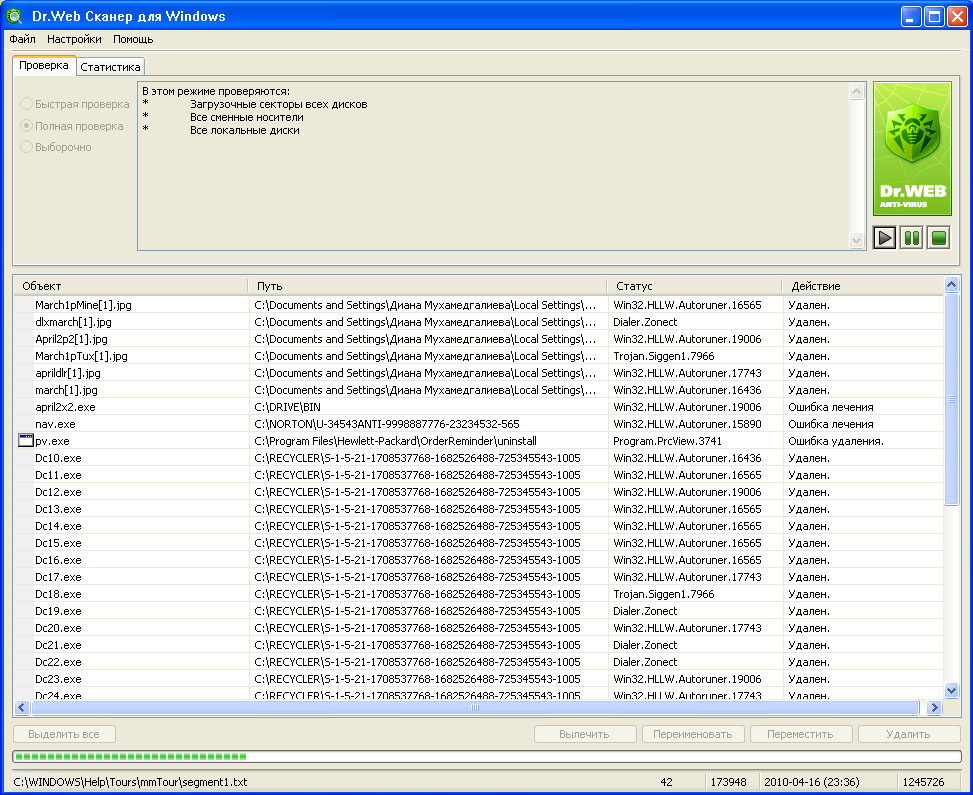Click the Переместить button
This screenshot has width=973, height=795.
click(800, 734)
